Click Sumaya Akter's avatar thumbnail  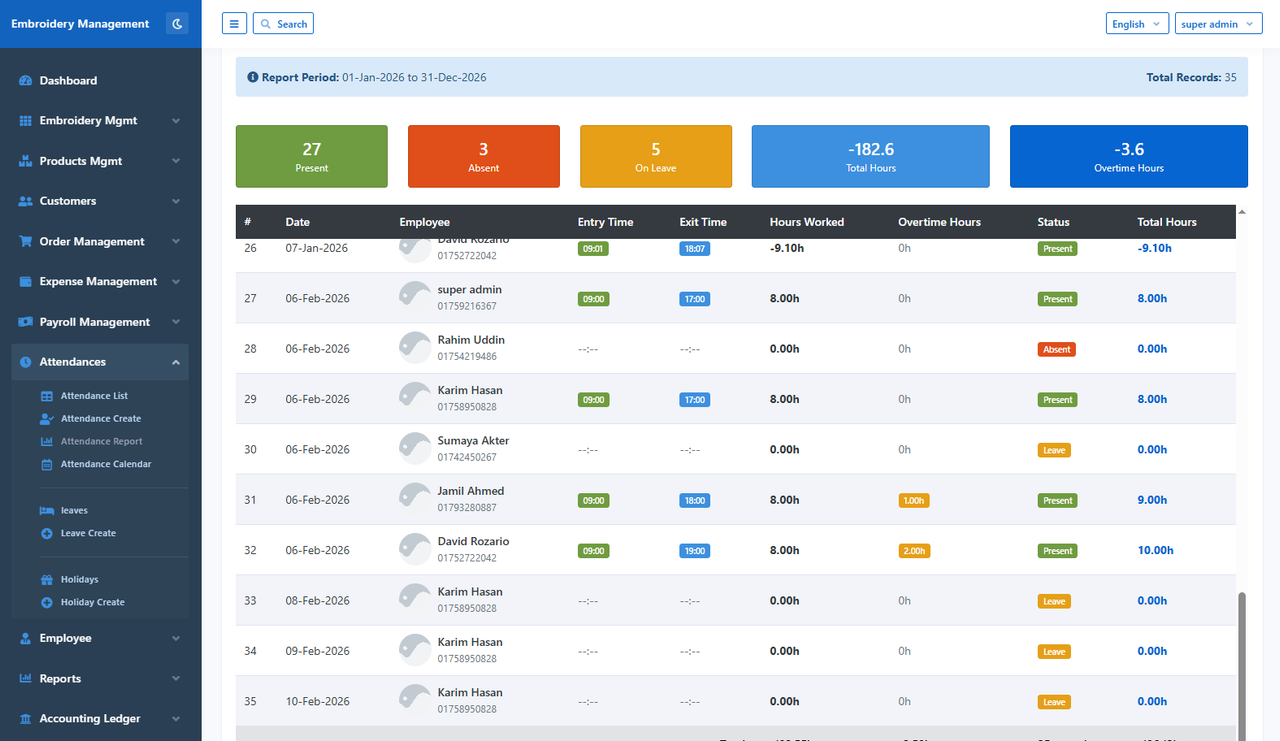[x=415, y=449]
